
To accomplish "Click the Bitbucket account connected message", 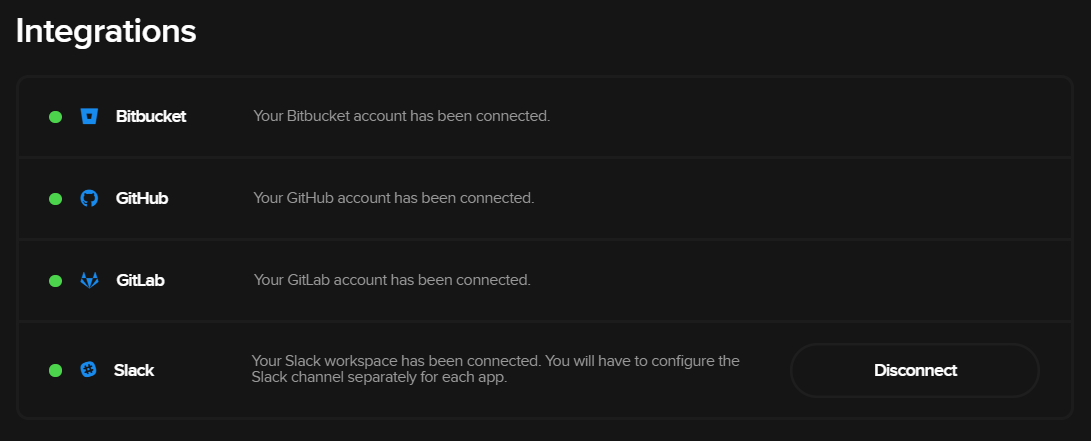I will click(401, 115).
